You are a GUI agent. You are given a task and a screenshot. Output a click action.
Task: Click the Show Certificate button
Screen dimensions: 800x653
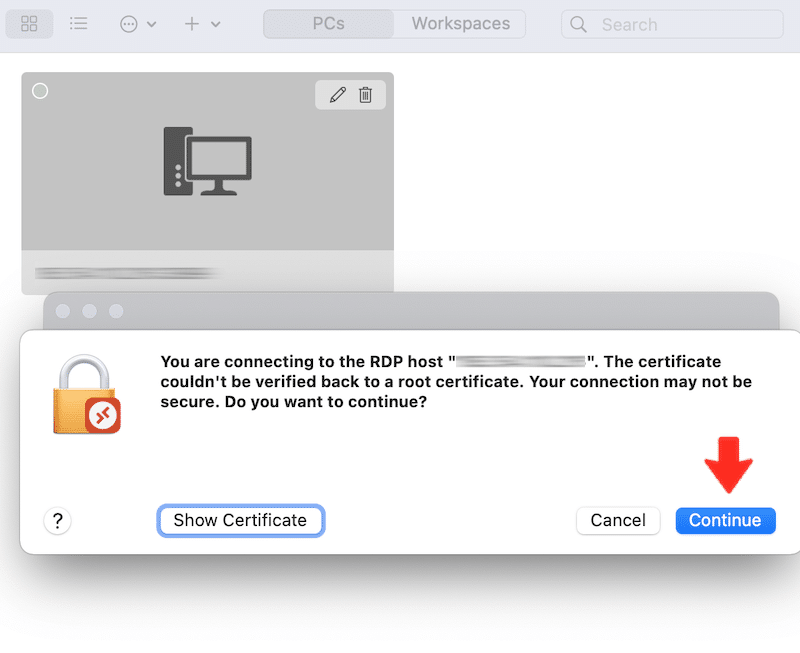coord(240,520)
